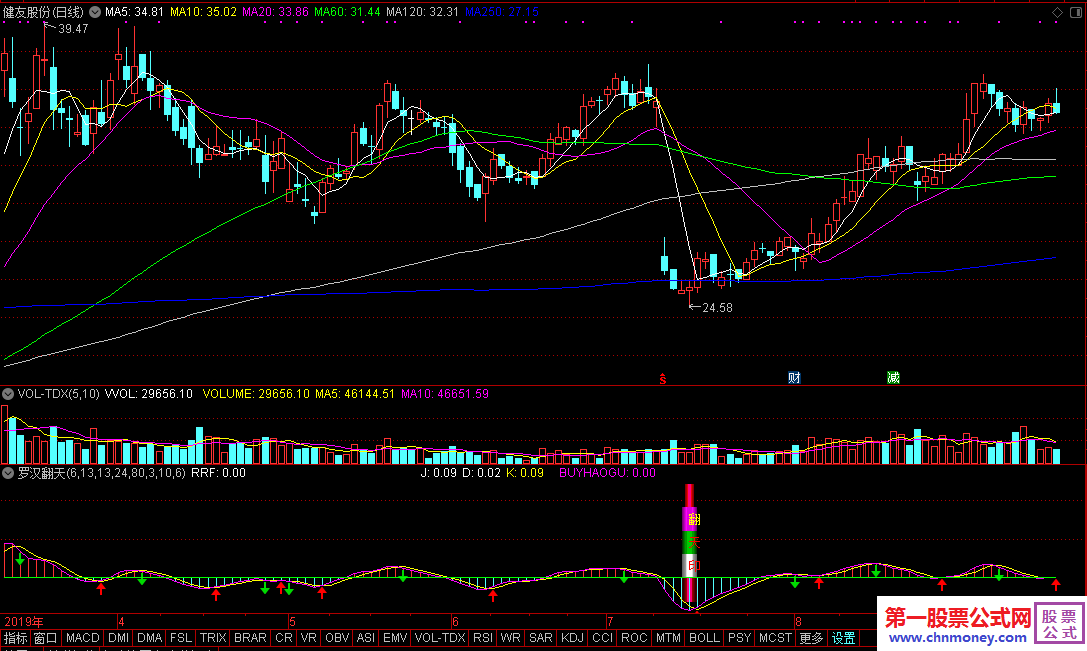Select the MCST indicator tab
1087x651 pixels.
775,638
